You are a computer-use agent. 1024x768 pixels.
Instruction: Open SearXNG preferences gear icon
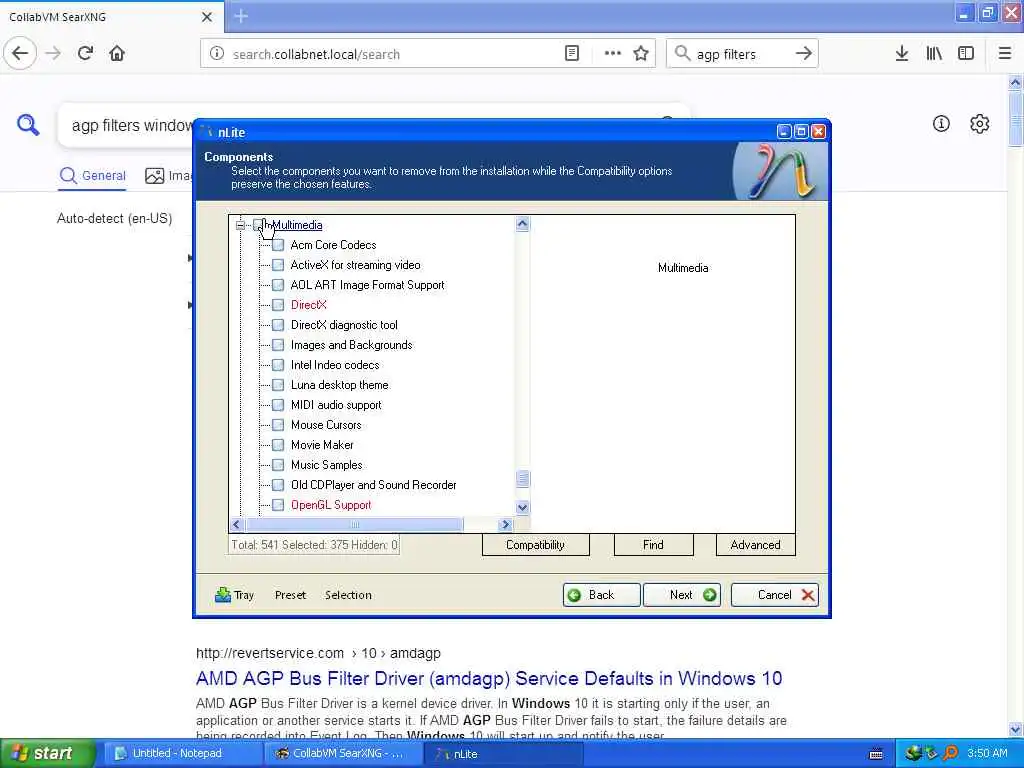980,123
